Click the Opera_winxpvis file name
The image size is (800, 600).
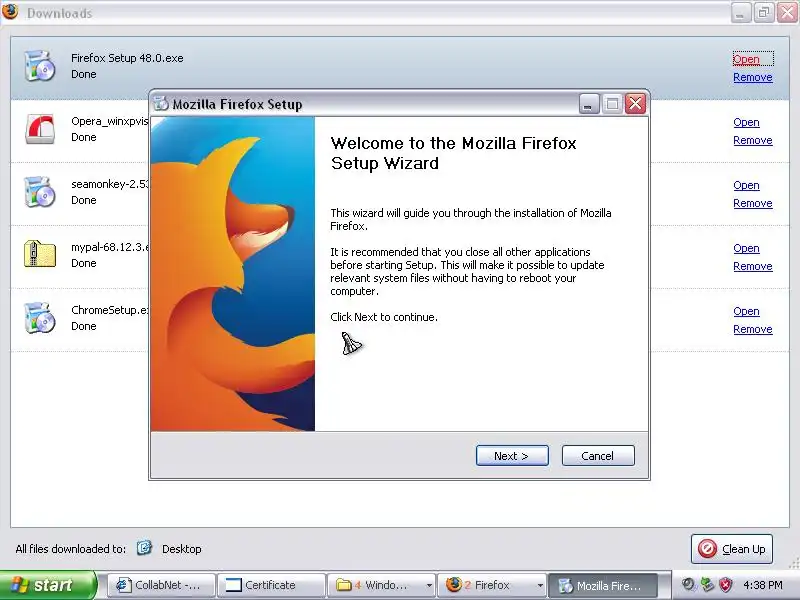(110, 121)
